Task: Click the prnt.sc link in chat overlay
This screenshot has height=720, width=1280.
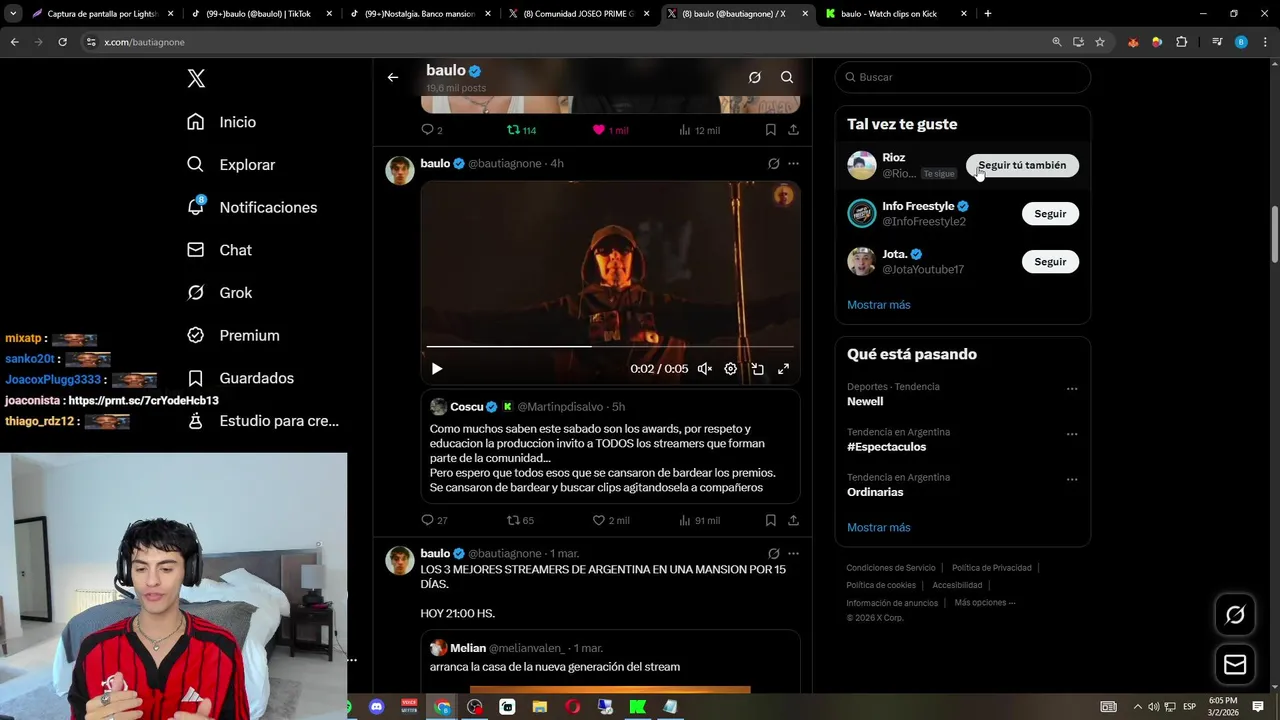Action: [x=143, y=401]
